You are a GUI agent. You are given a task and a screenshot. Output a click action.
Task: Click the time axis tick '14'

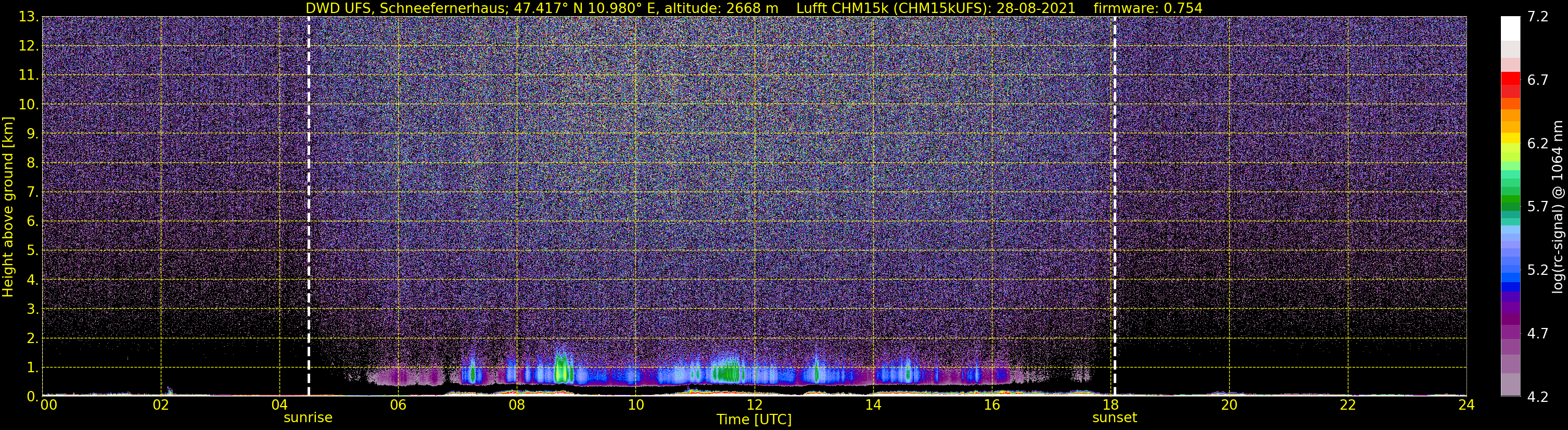873,405
